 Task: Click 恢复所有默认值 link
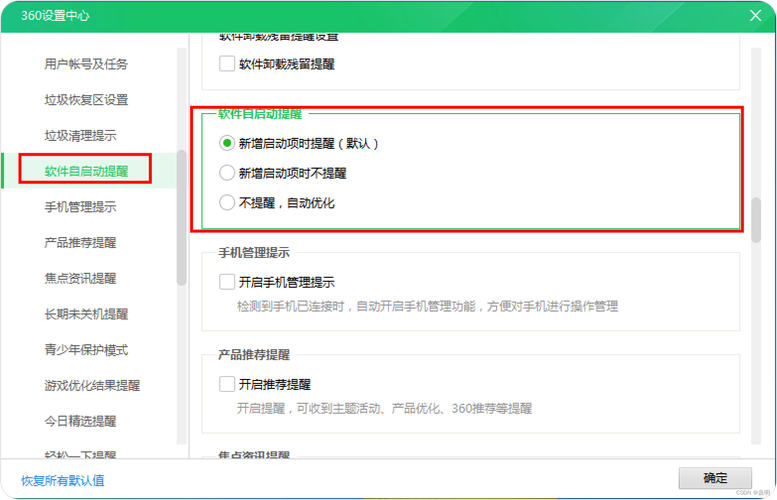click(x=62, y=480)
